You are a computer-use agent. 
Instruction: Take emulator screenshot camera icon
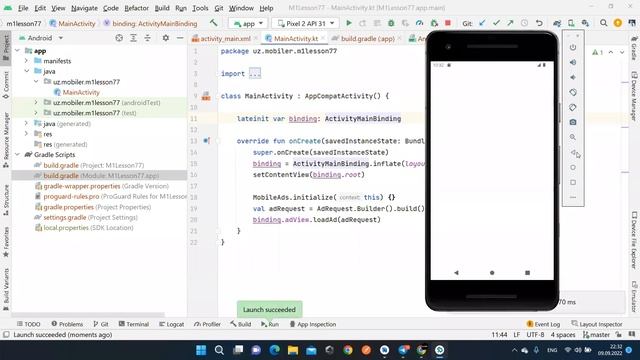pyautogui.click(x=573, y=122)
